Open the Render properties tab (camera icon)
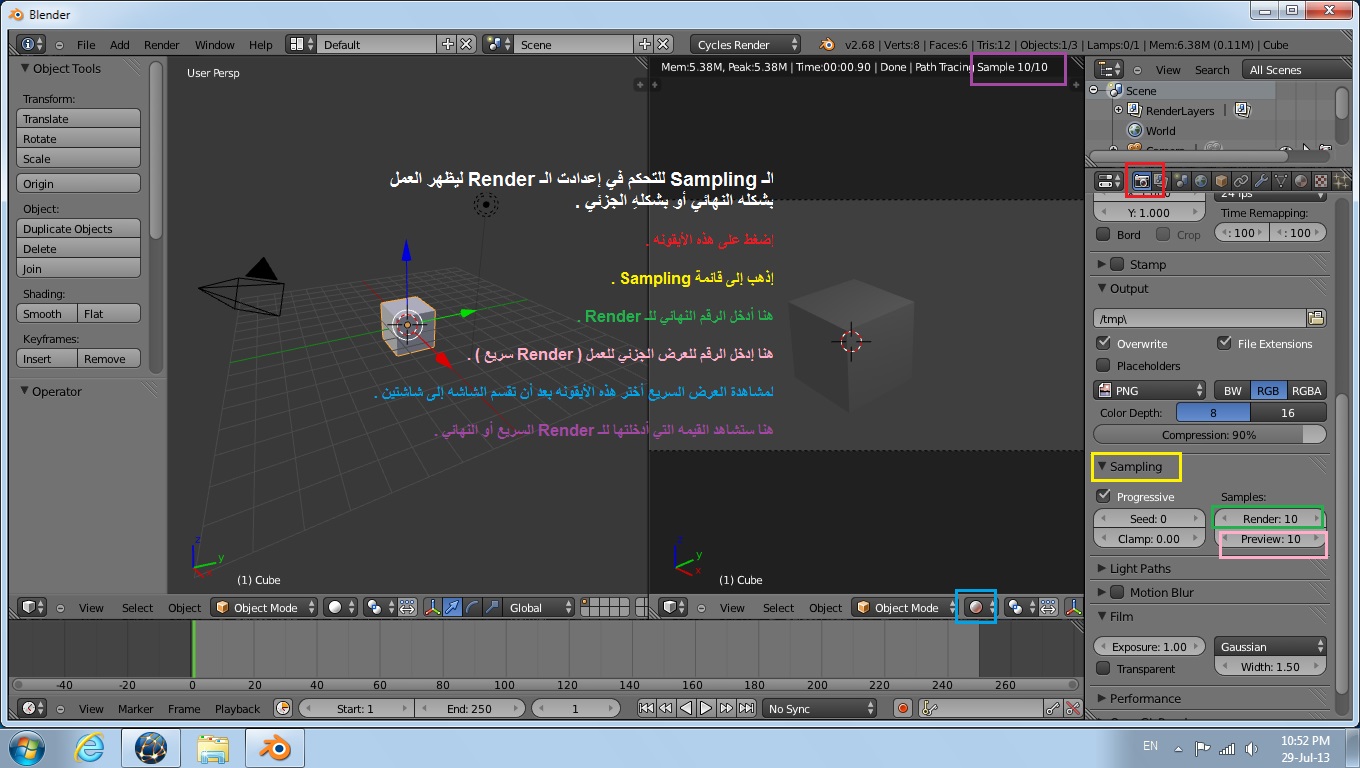Viewport: 1360px width, 768px height. (1141, 181)
